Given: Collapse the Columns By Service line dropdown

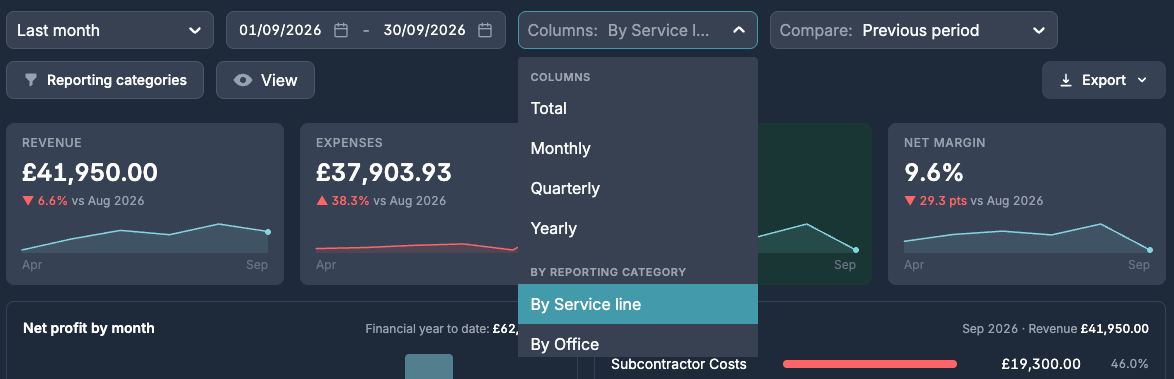Looking at the screenshot, I should pyautogui.click(x=638, y=30).
